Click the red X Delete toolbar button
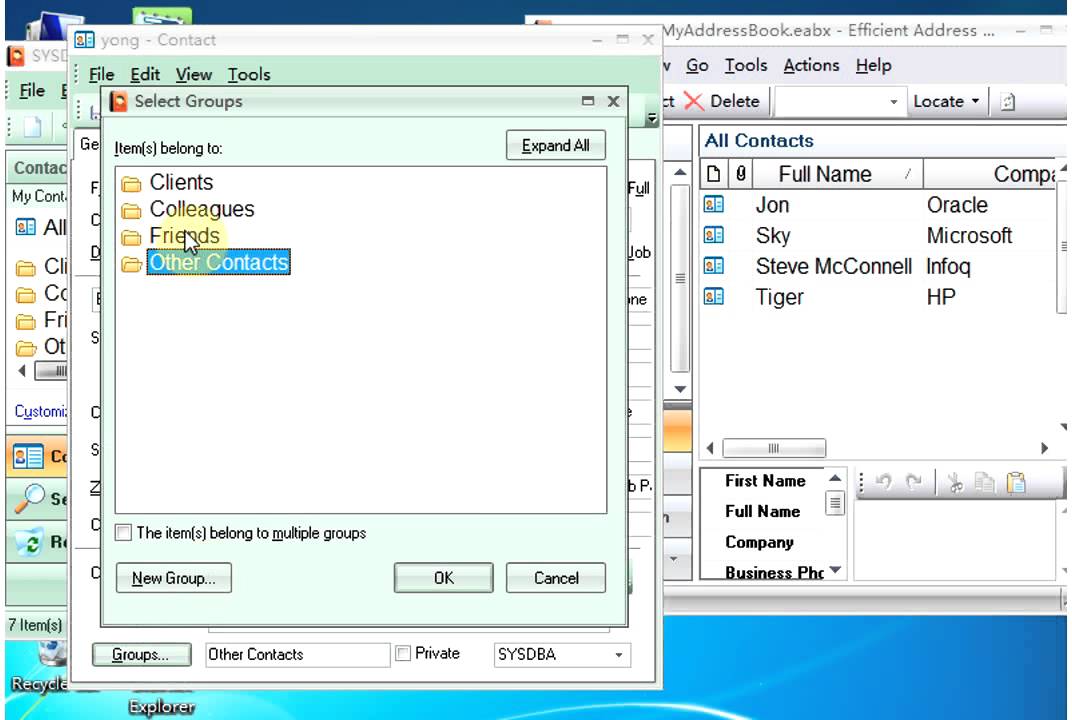Viewport: 1072px width, 720px height. [x=722, y=101]
